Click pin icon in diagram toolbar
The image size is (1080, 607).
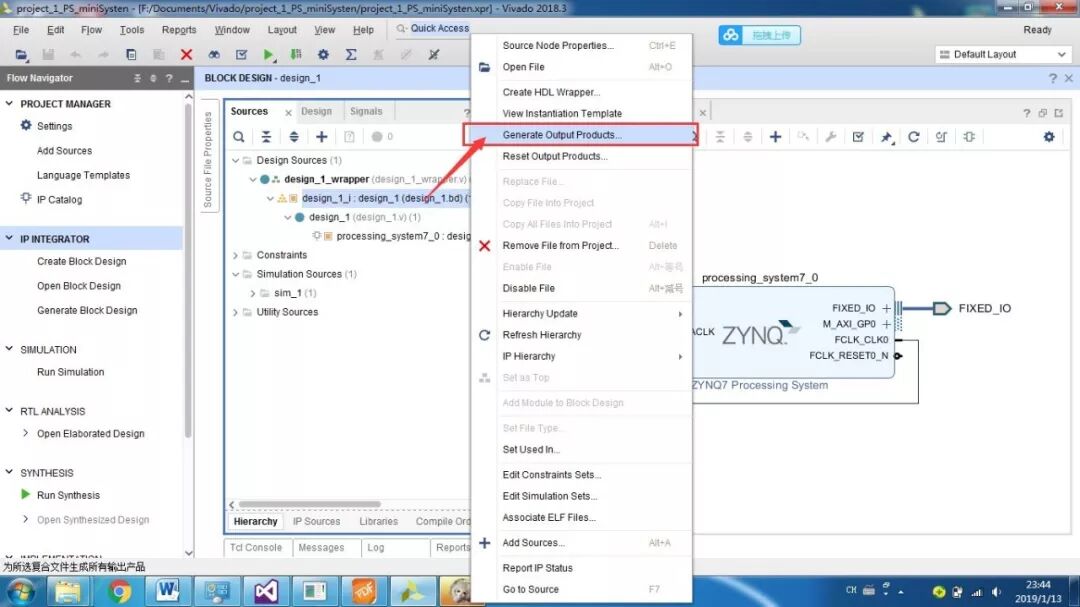pyautogui.click(x=886, y=137)
